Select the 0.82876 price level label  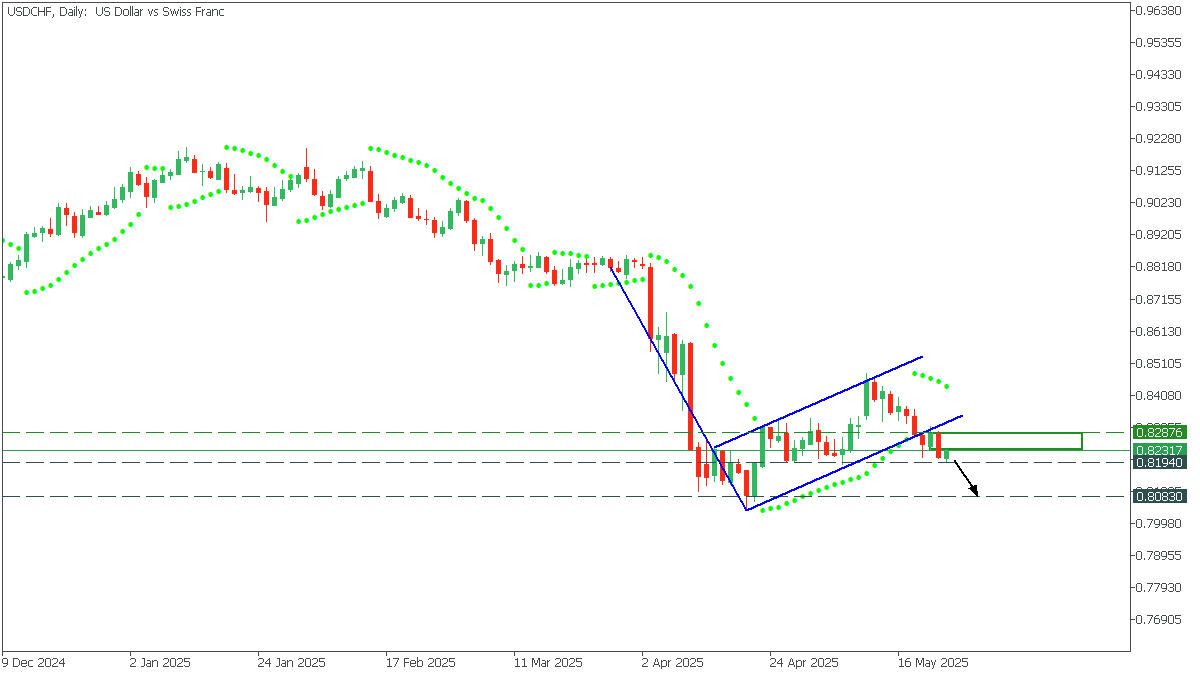1159,433
